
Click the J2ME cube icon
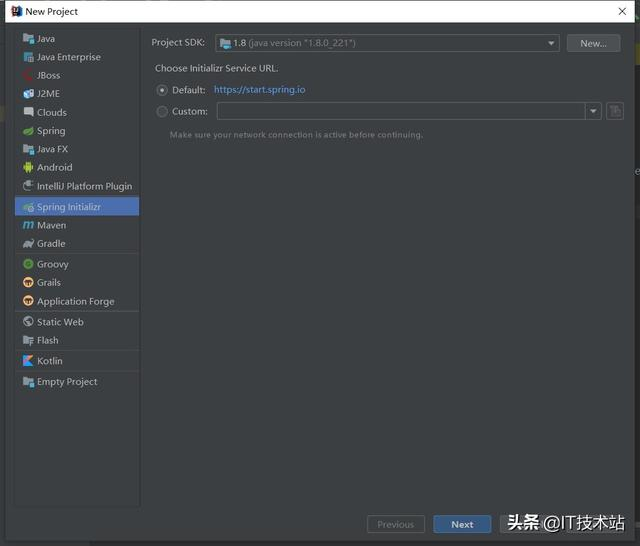(28, 94)
